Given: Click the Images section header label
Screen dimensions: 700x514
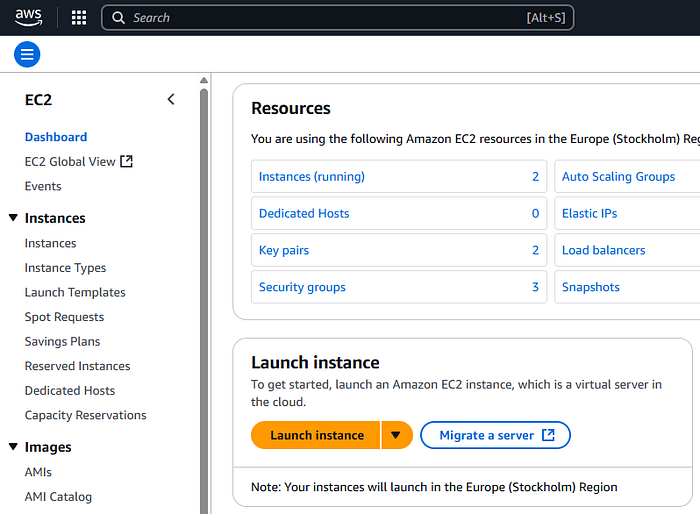Looking at the screenshot, I should click(48, 447).
